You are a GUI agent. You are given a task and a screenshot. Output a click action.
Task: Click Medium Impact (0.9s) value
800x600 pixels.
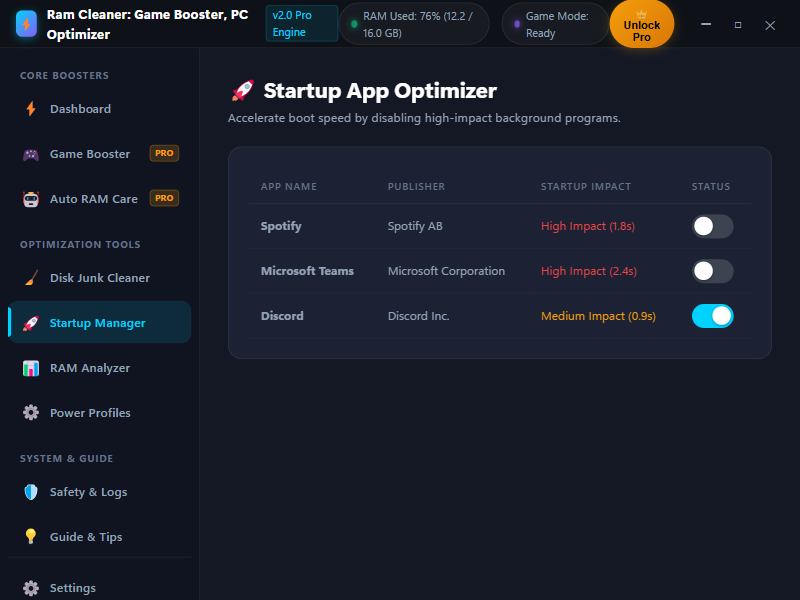pyautogui.click(x=598, y=316)
